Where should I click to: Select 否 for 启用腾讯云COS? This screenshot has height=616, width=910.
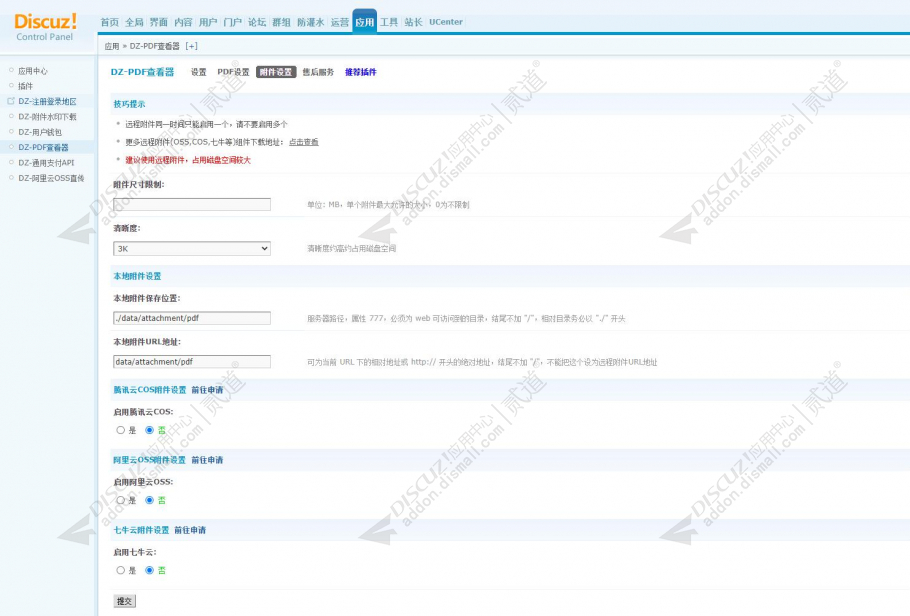(150, 430)
